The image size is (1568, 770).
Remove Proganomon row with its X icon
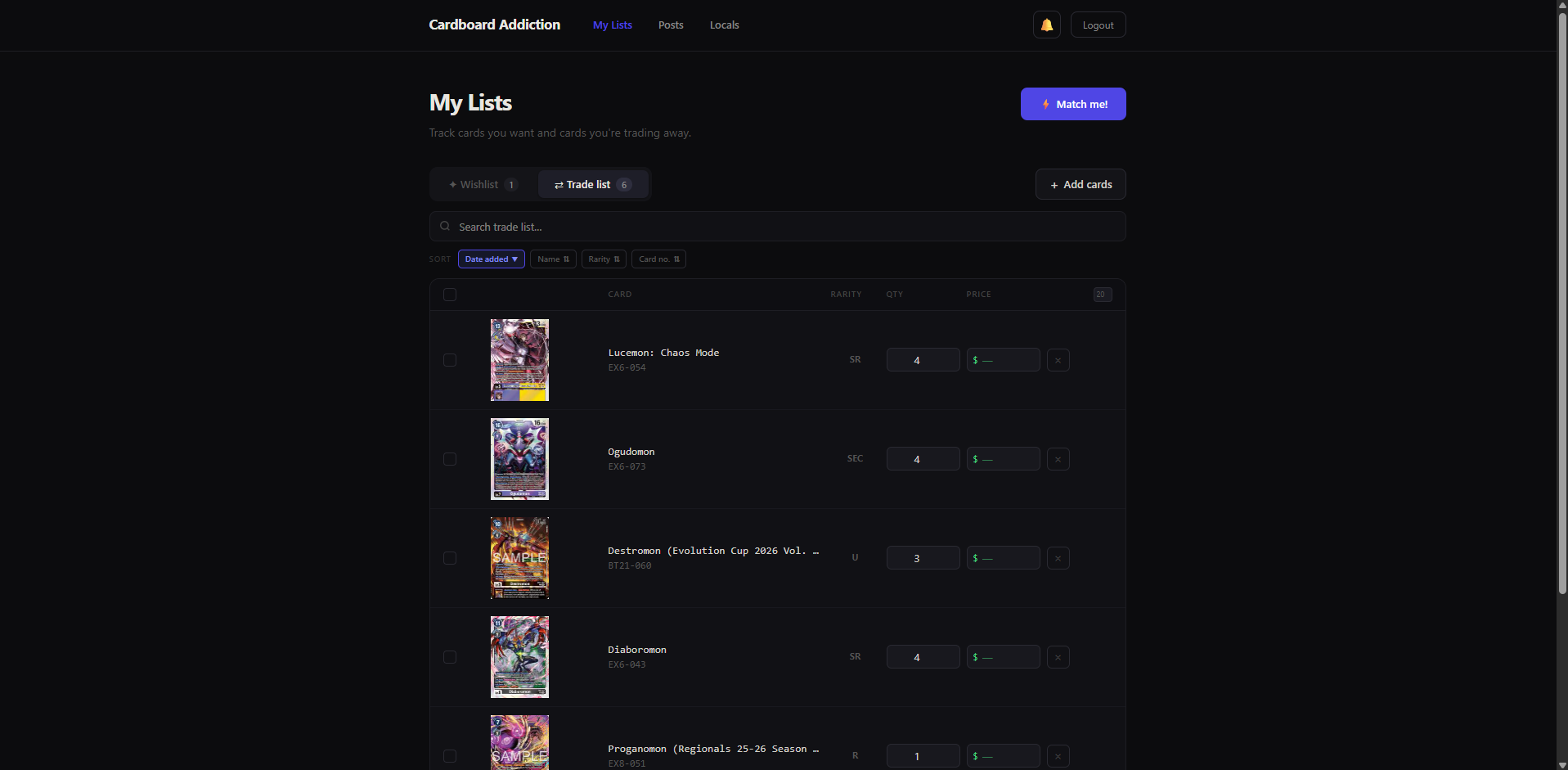[x=1058, y=756]
